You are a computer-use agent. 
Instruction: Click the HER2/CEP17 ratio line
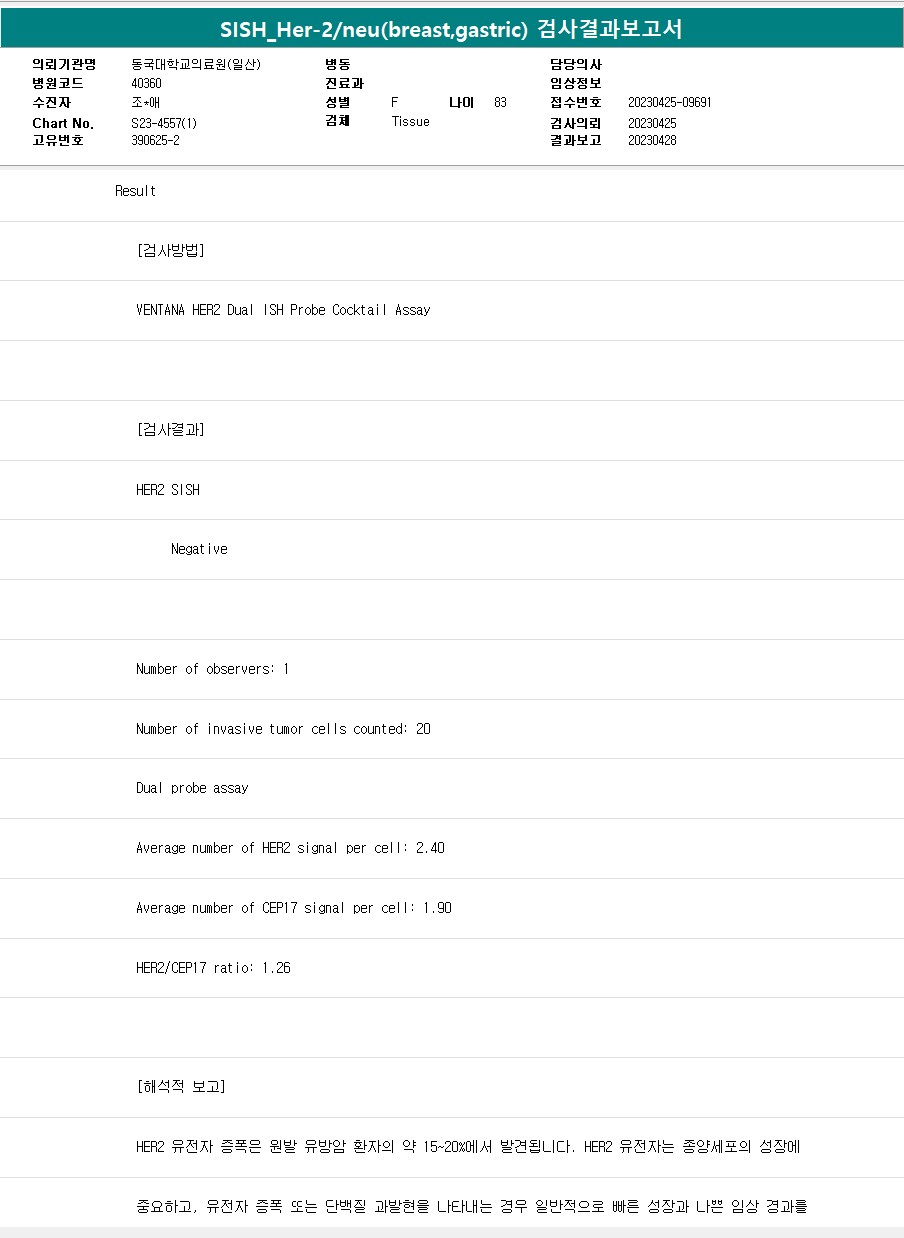click(213, 968)
